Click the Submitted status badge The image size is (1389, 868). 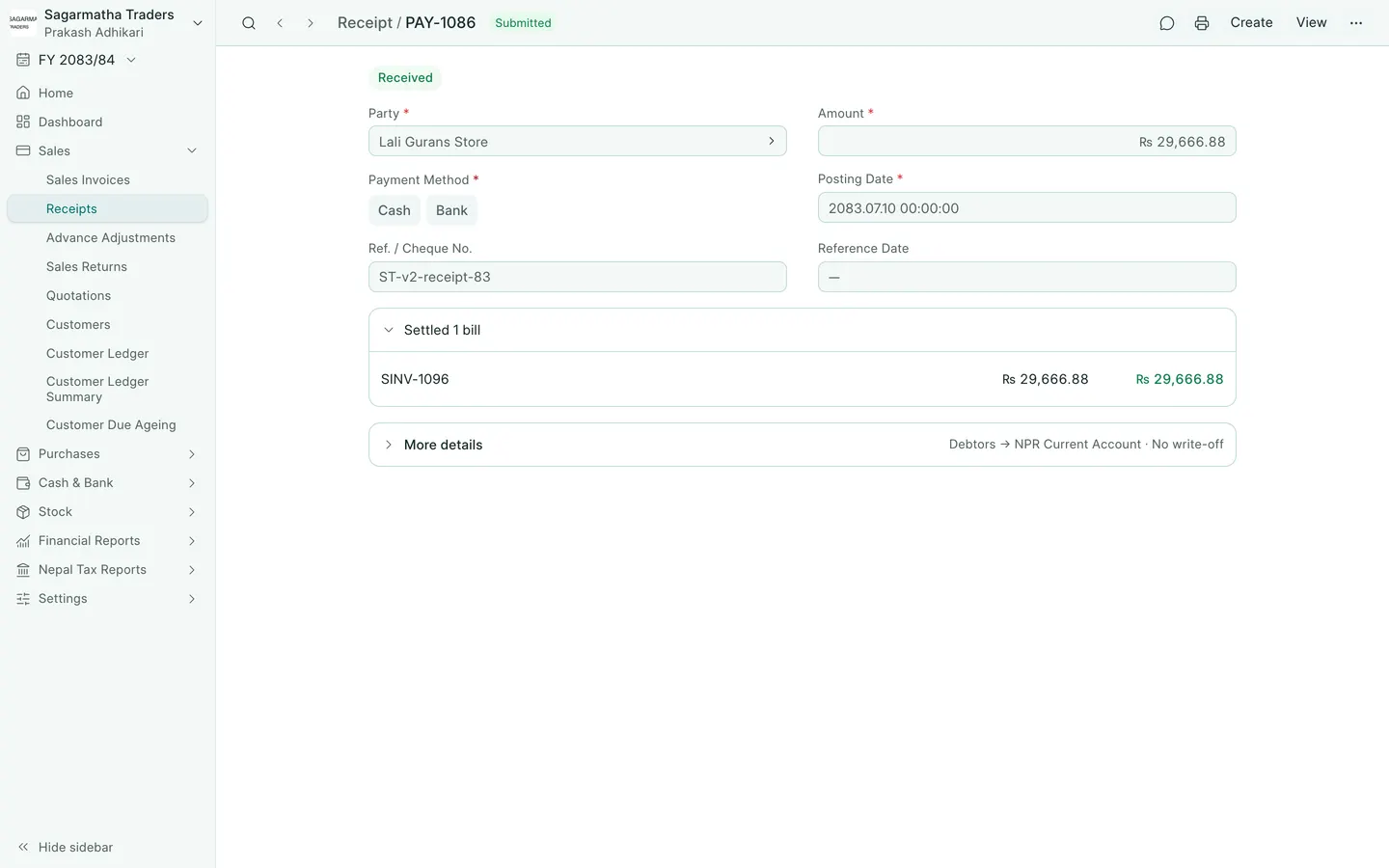pyautogui.click(x=523, y=23)
